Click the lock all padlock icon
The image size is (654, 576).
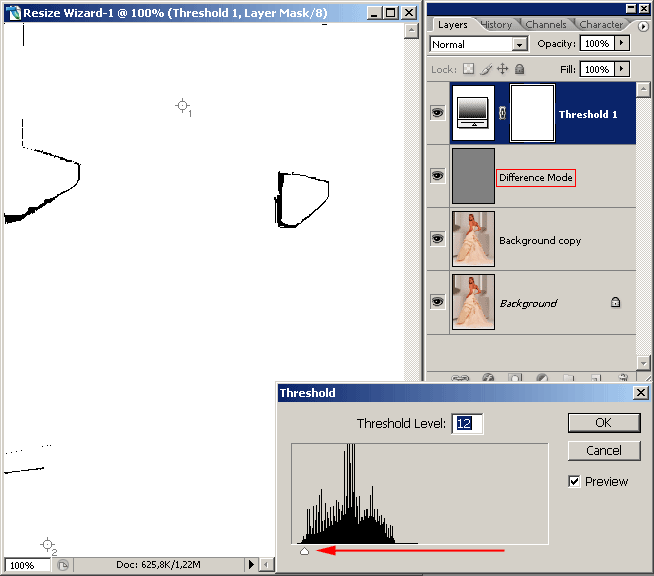[x=519, y=70]
